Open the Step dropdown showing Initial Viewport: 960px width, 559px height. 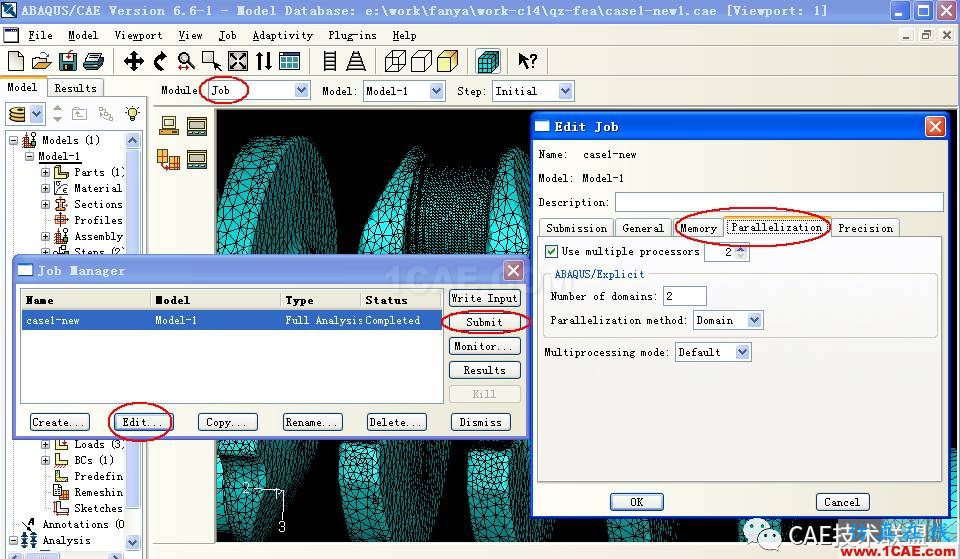[566, 91]
